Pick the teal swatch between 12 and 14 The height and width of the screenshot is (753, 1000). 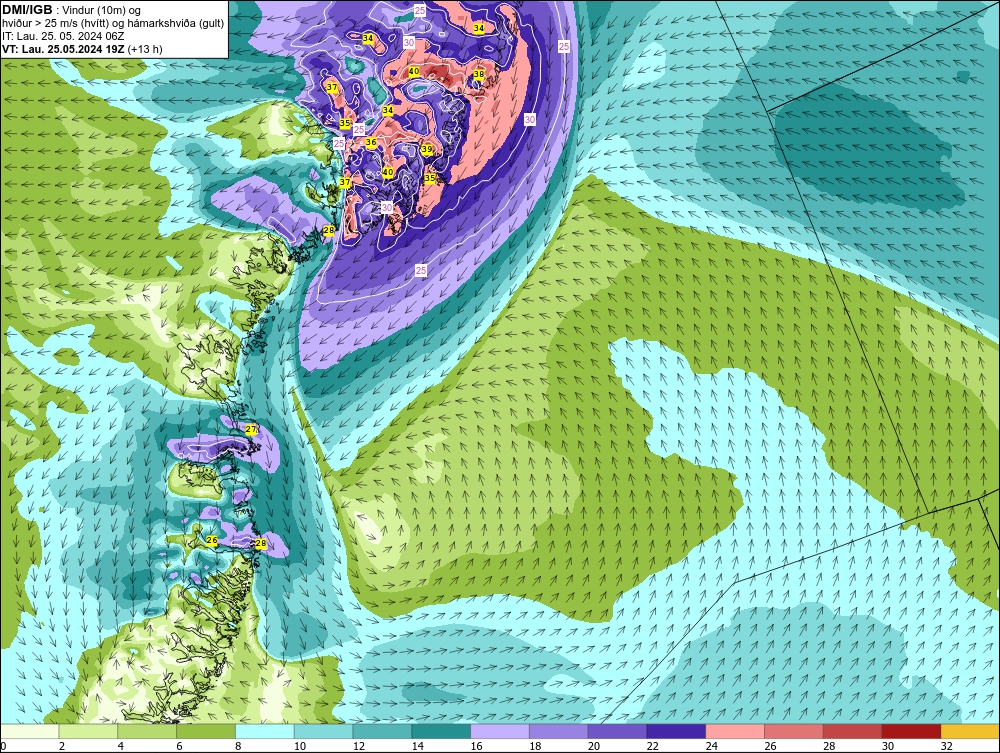[x=382, y=731]
